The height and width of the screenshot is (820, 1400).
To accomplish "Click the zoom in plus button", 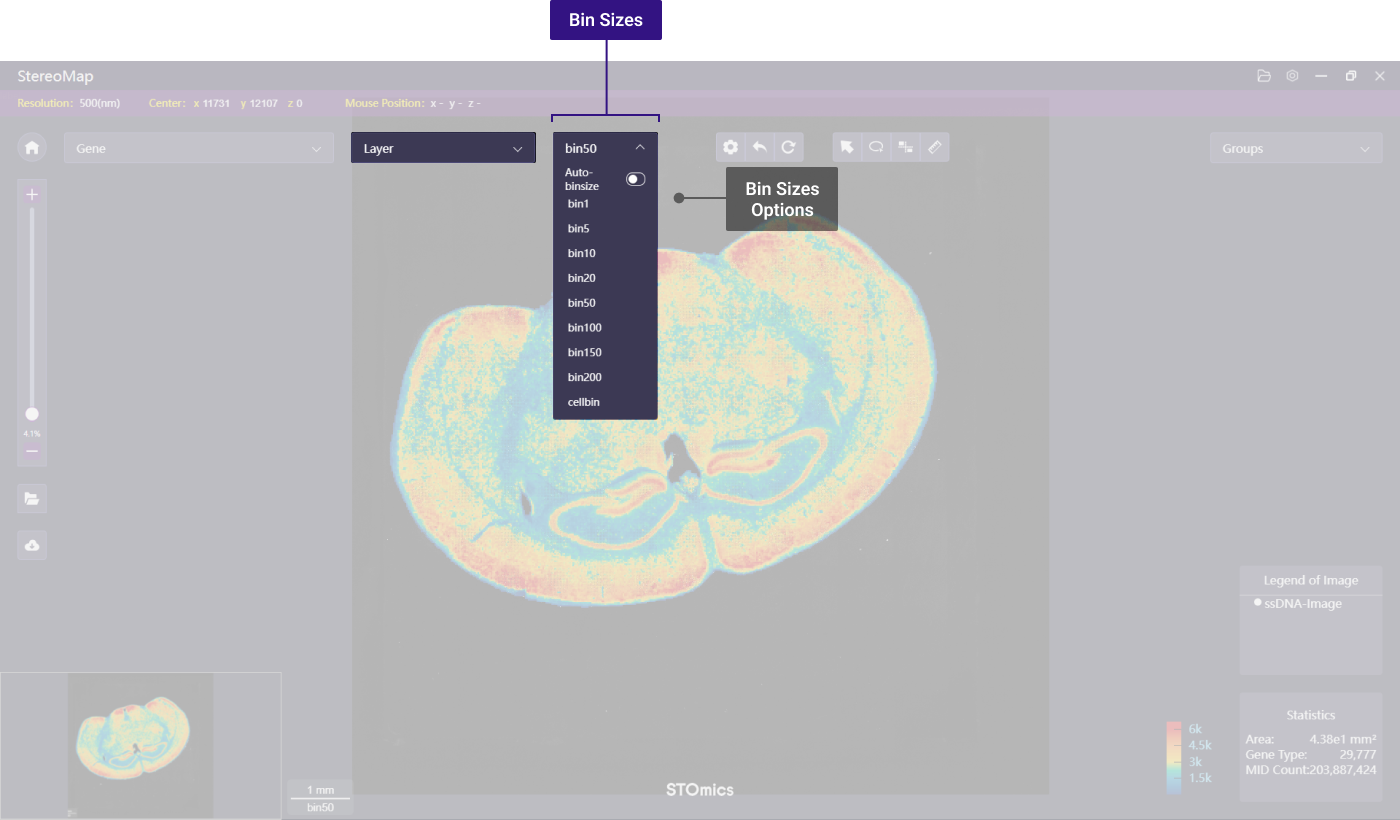I will [32, 195].
